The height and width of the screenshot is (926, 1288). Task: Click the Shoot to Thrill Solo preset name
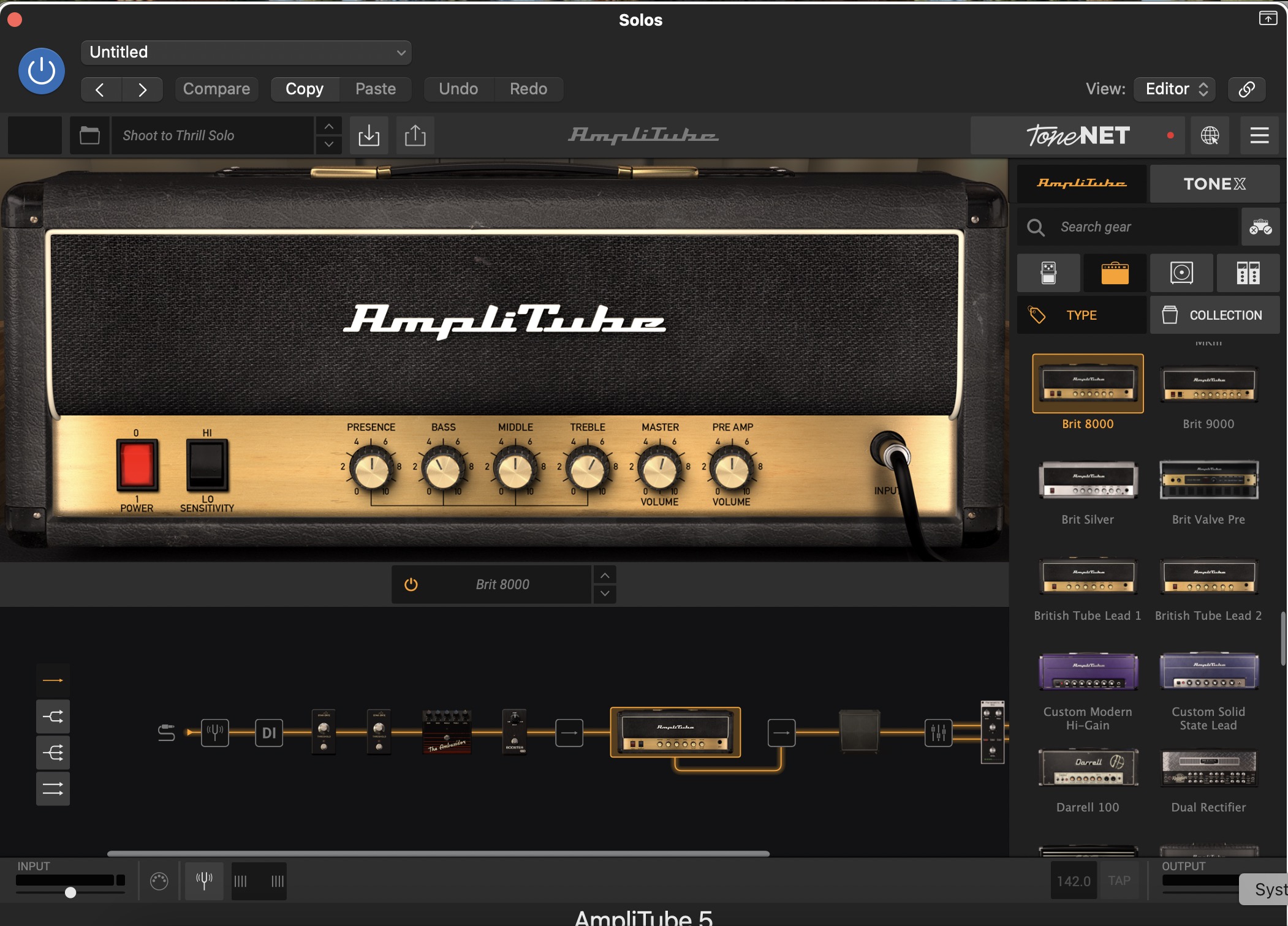click(x=212, y=135)
